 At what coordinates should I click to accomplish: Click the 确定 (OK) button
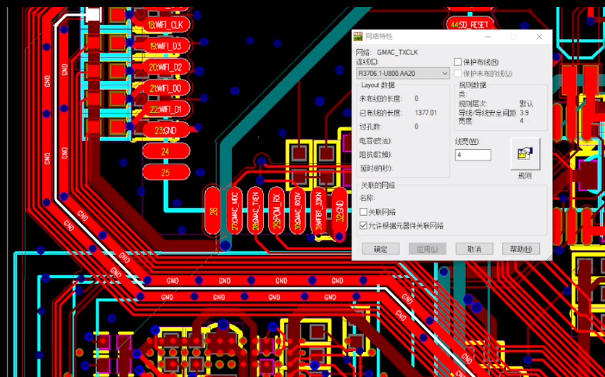[x=380, y=249]
